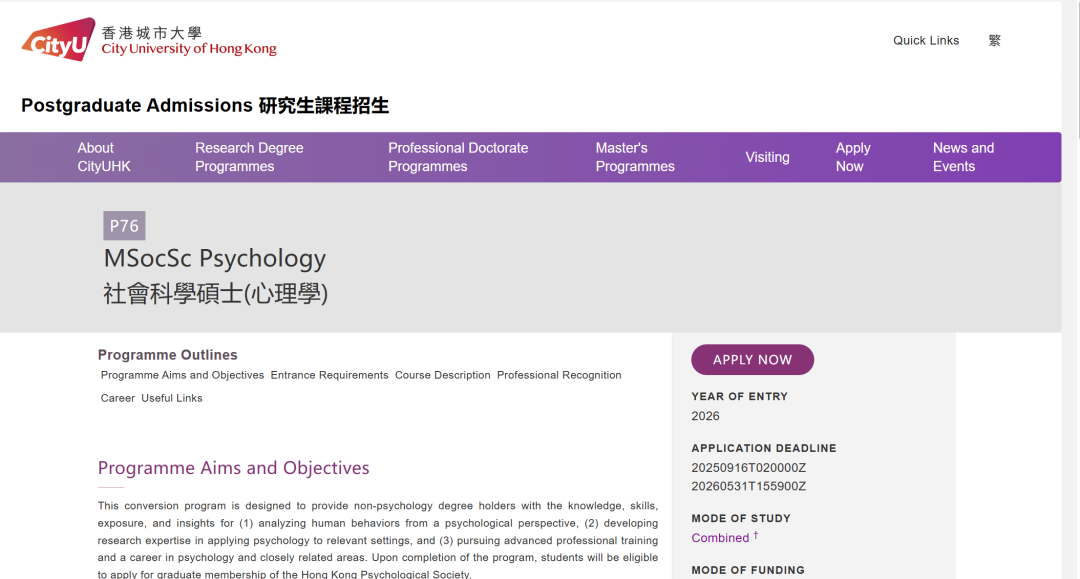Jump to Programme Aims and Objectives
The image size is (1080, 579).
click(x=182, y=375)
